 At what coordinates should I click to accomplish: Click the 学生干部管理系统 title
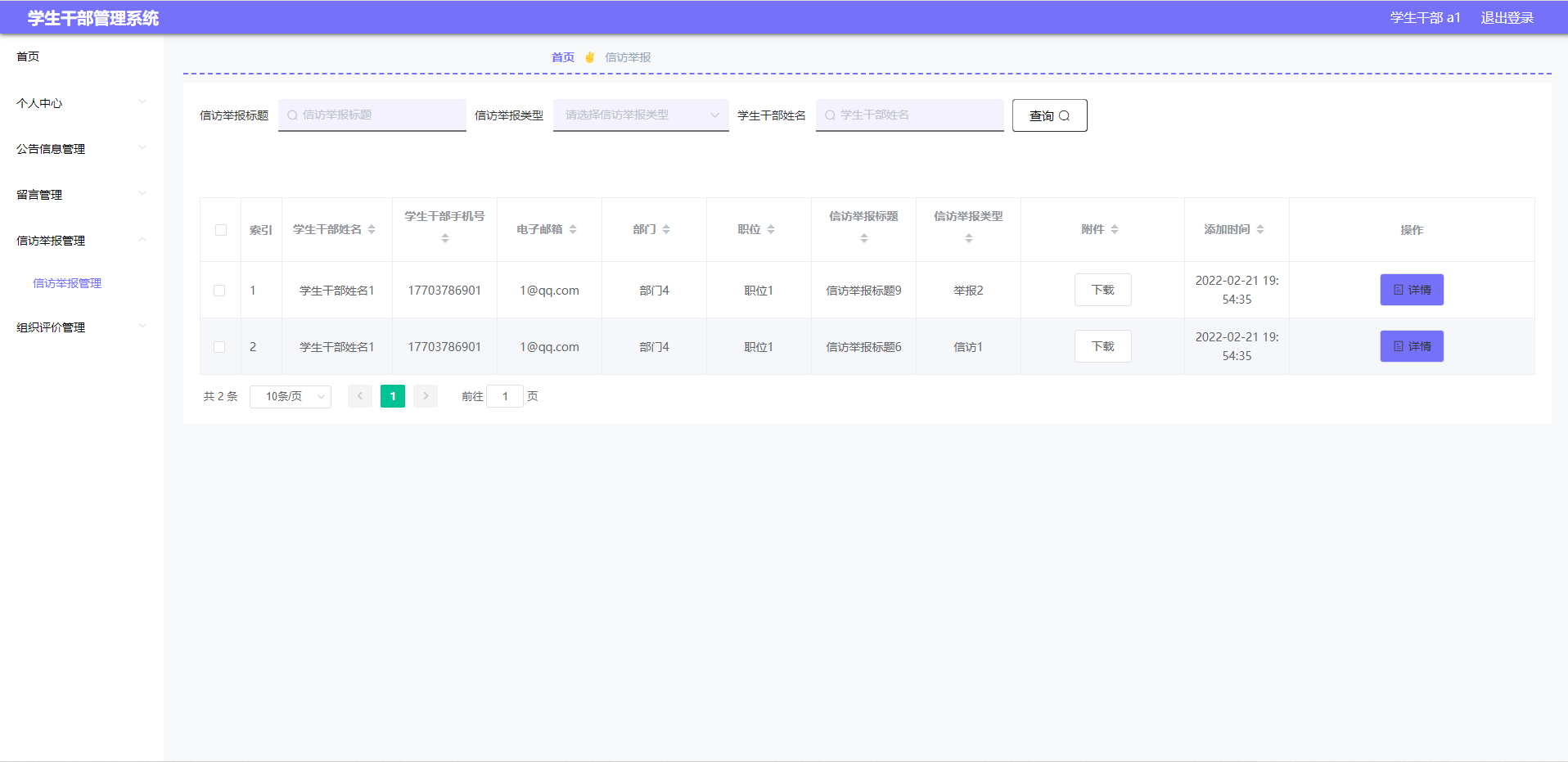[x=93, y=18]
